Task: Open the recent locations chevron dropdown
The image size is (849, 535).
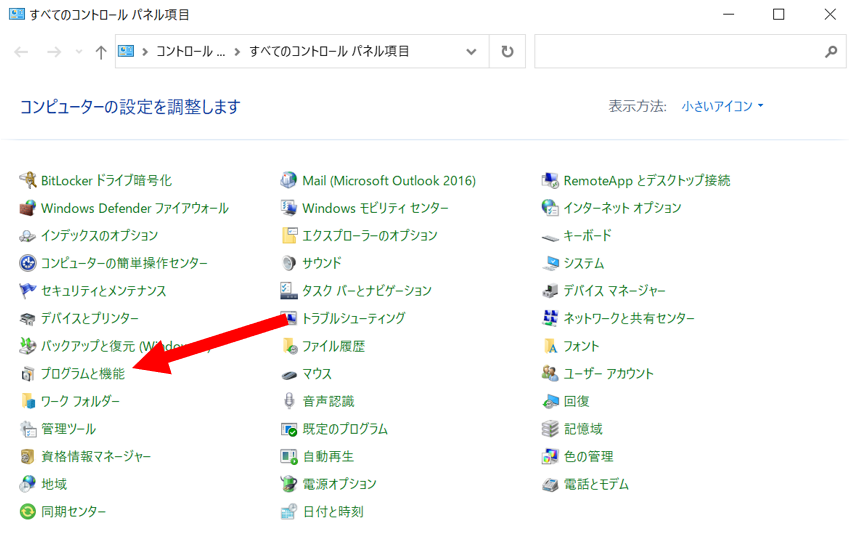Action: 79,51
